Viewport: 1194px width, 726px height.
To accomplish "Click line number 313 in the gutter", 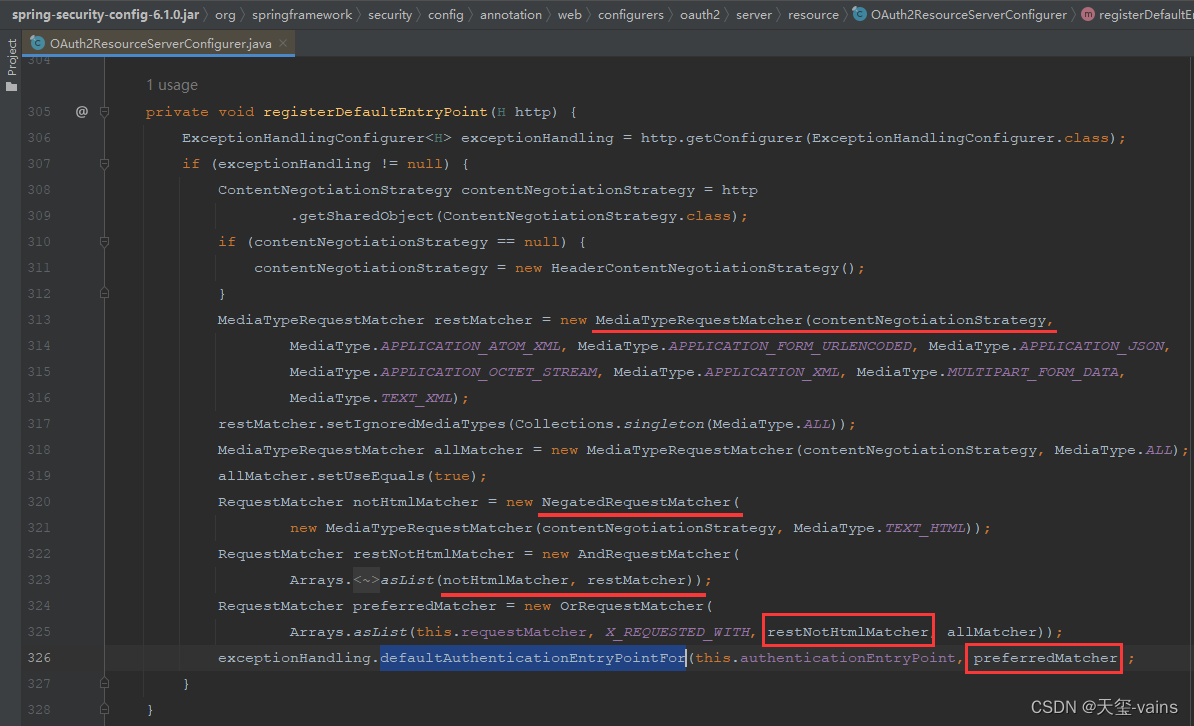I will point(39,320).
